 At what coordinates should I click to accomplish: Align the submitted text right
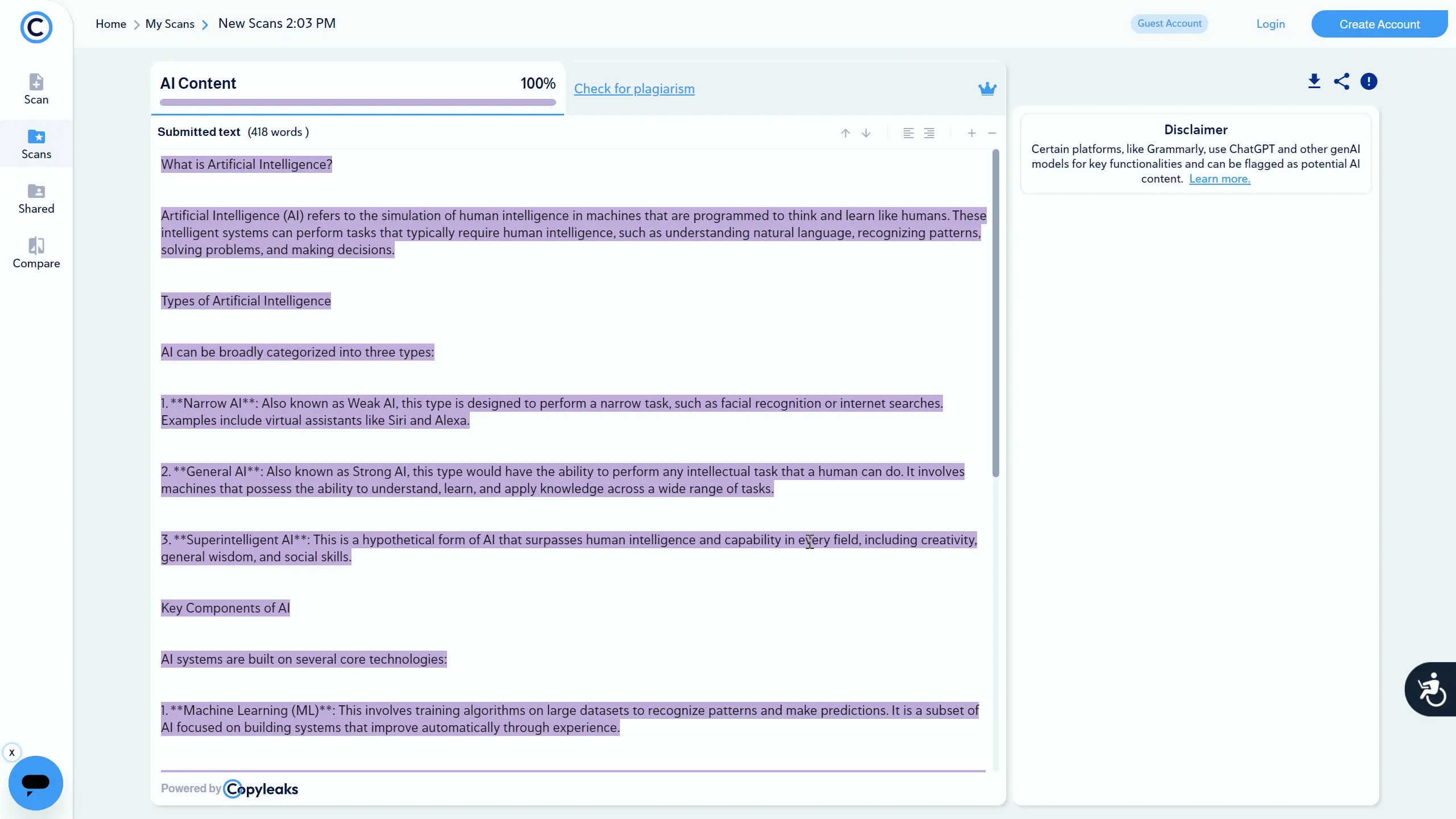(x=929, y=133)
